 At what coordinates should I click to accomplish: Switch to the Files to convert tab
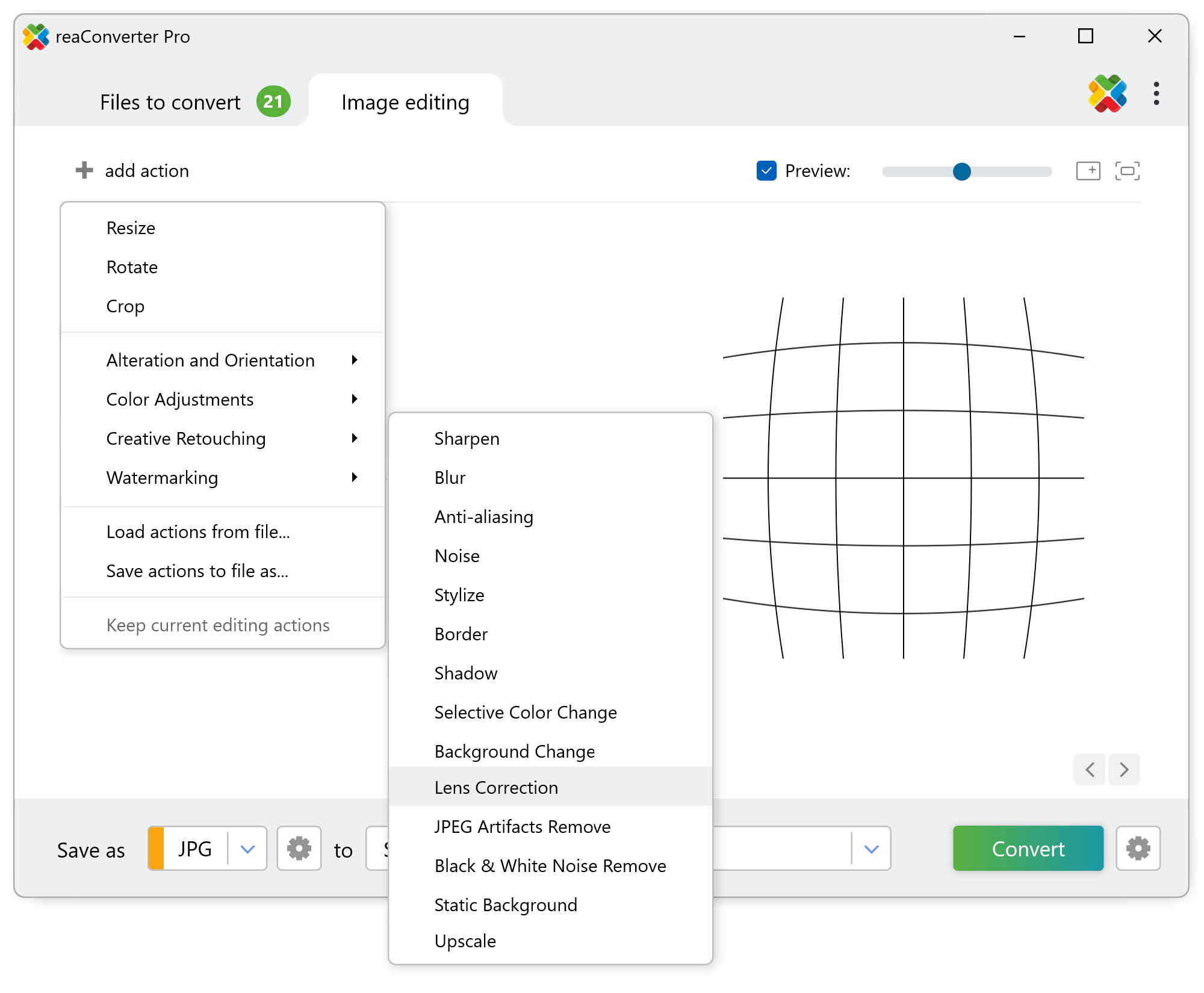pyautogui.click(x=170, y=102)
